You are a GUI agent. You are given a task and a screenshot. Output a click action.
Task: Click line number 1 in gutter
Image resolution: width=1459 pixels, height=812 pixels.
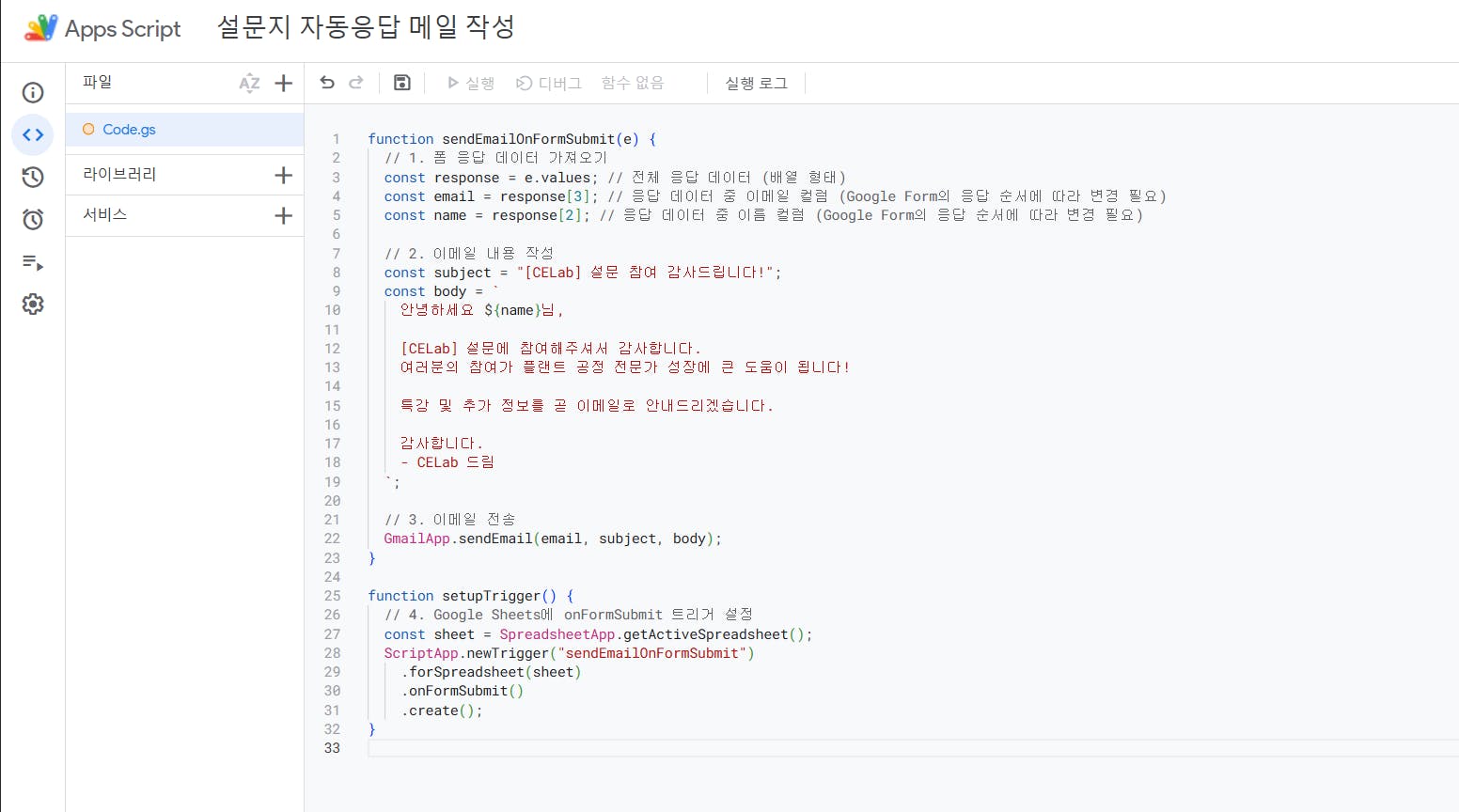coord(336,139)
